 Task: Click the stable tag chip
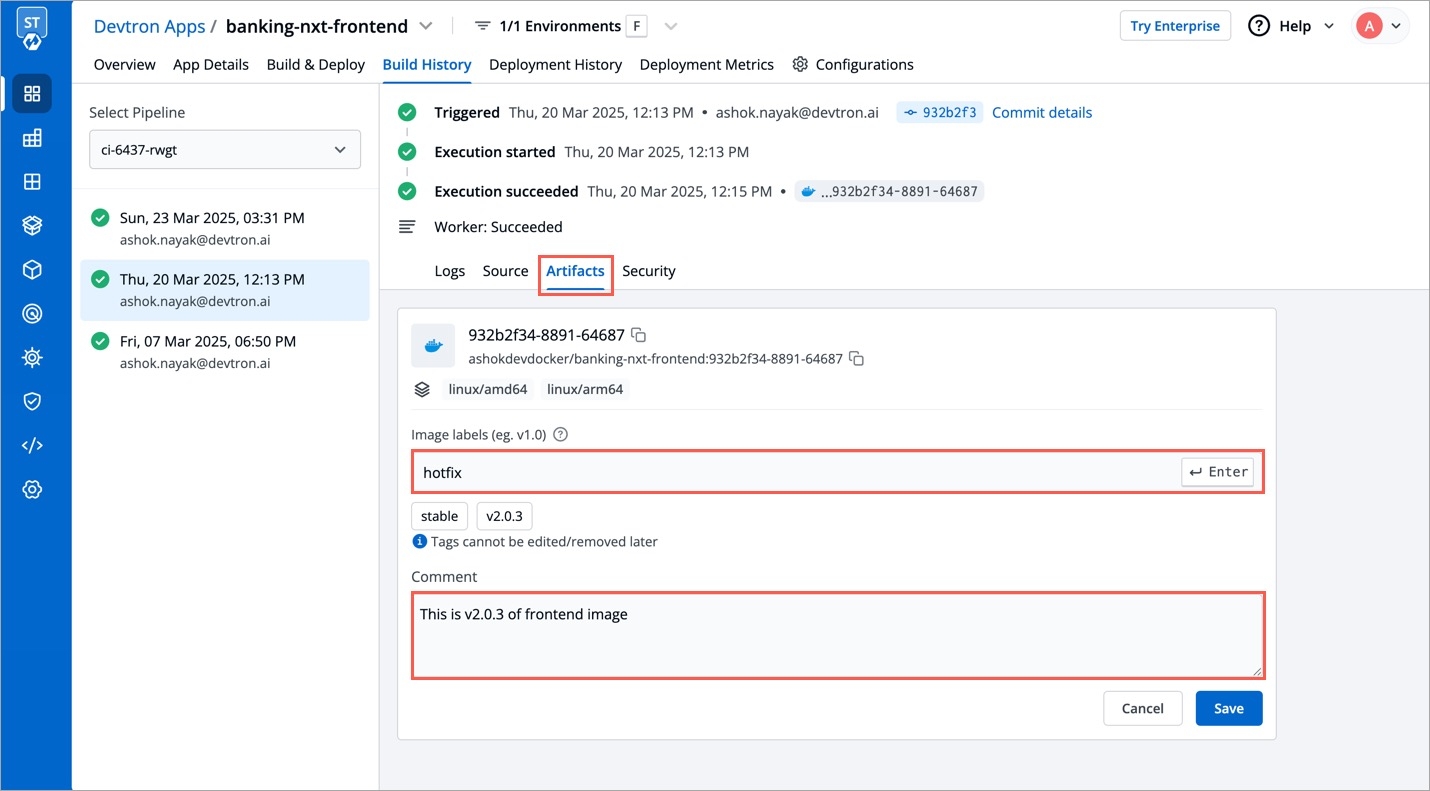(x=439, y=516)
